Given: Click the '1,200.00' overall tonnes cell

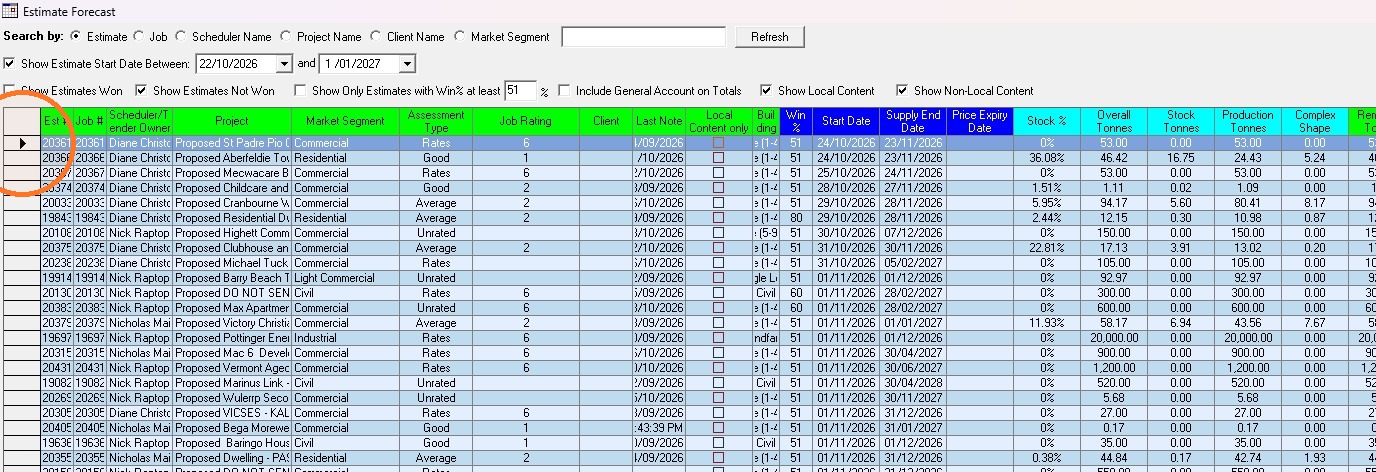Looking at the screenshot, I should coord(1114,368).
